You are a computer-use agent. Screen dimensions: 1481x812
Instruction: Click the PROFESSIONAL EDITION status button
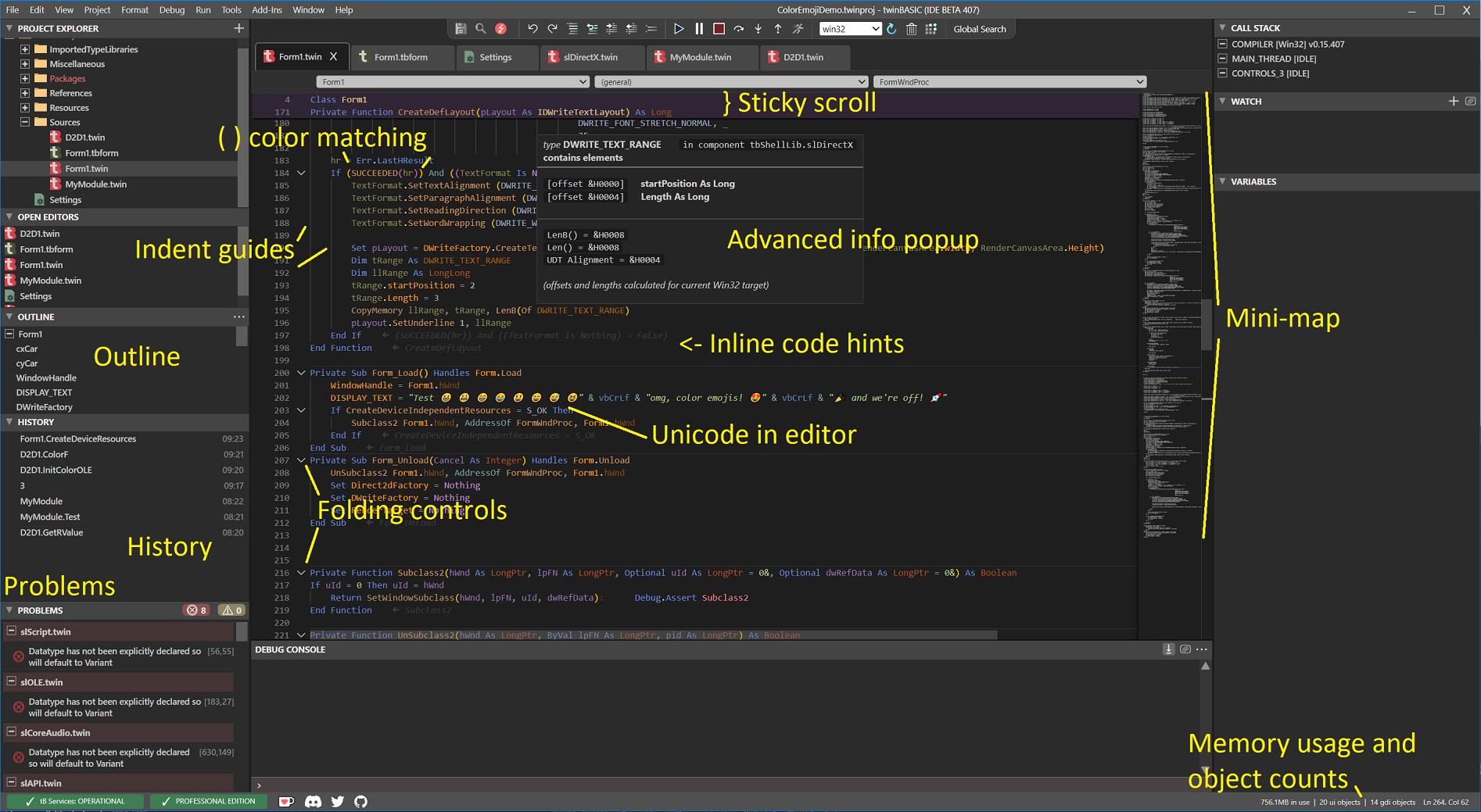[208, 801]
